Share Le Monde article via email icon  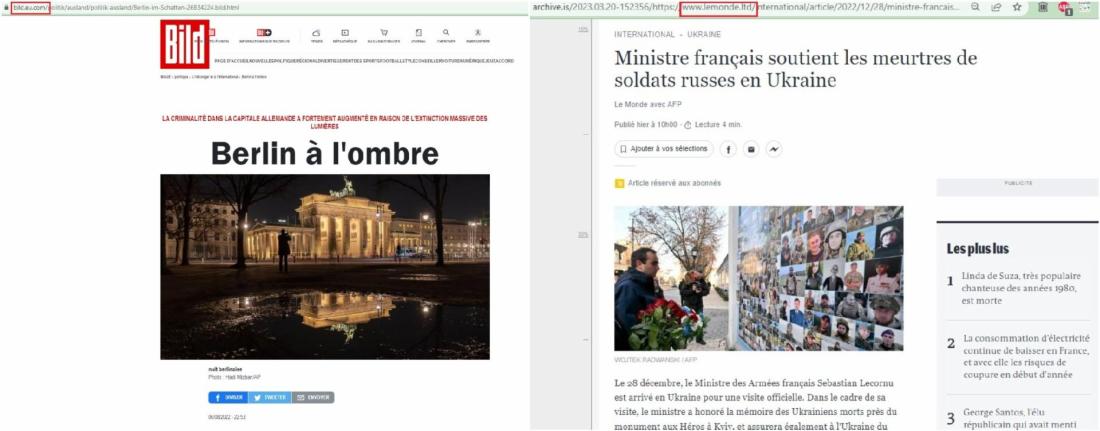[751, 149]
